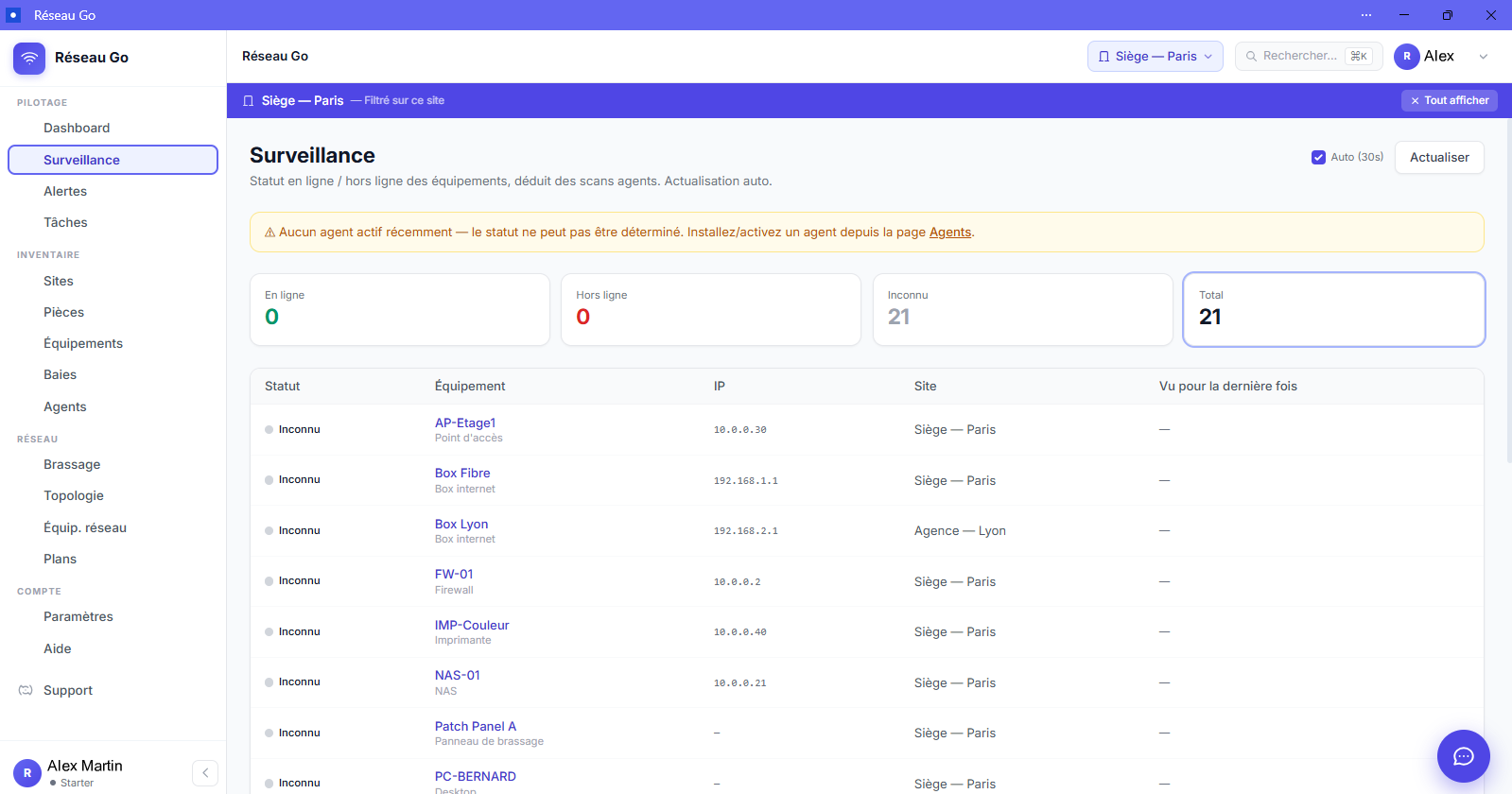1512x794 pixels.
Task: Click the IP address 192.168.1.1
Action: tap(746, 481)
